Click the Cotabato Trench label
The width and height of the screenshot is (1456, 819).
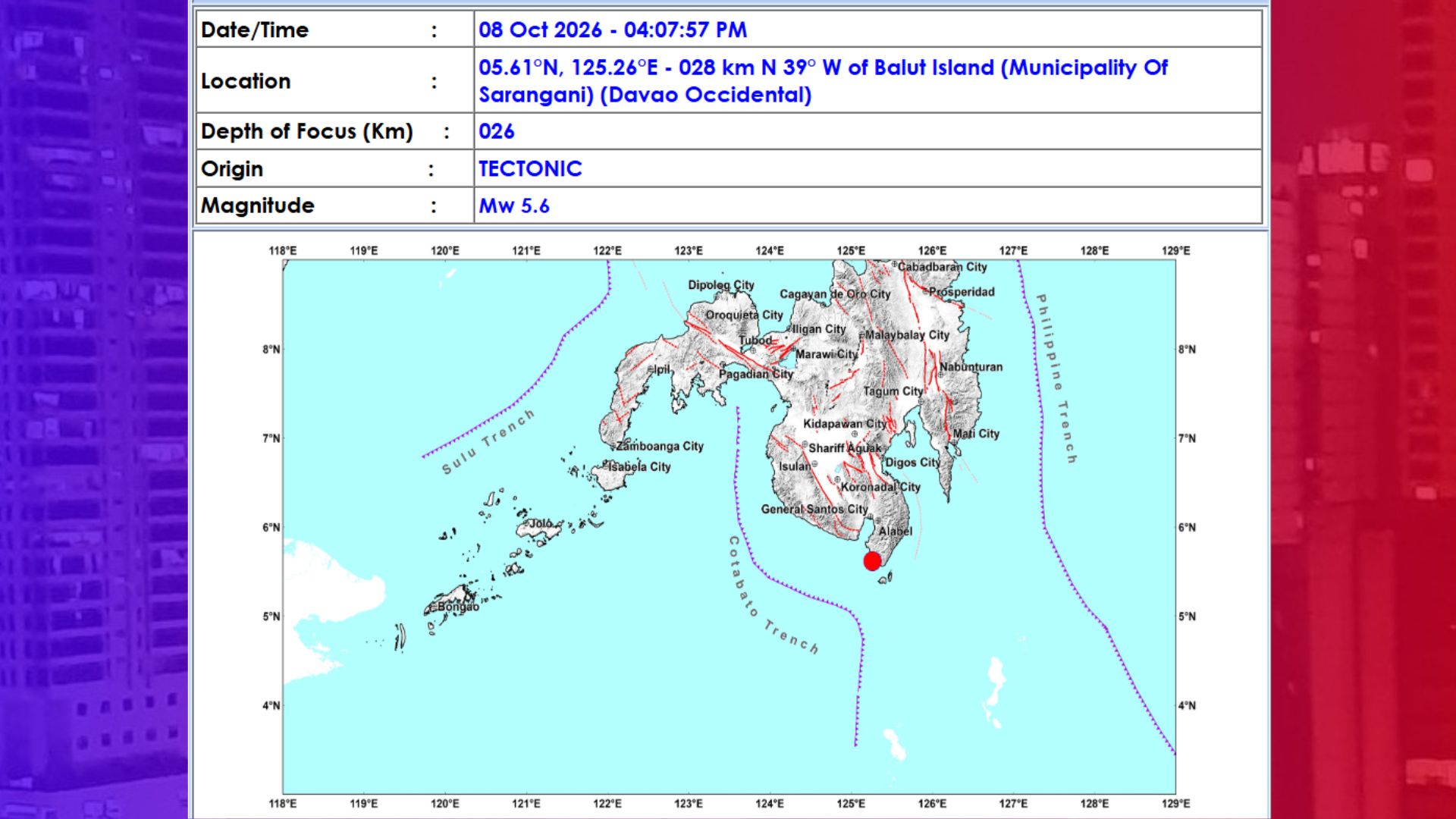[772, 596]
